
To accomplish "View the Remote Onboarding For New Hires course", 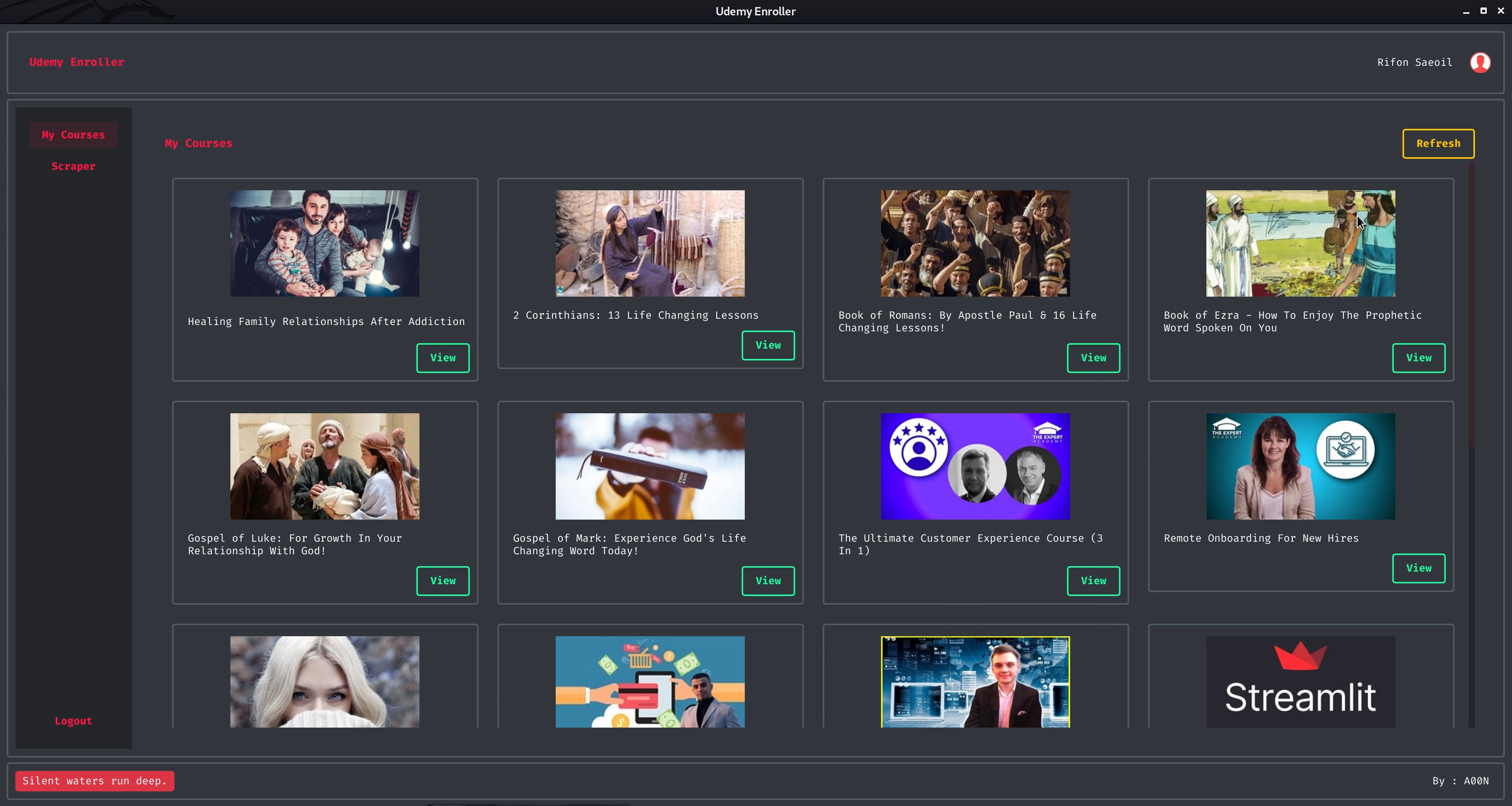I will [1418, 568].
